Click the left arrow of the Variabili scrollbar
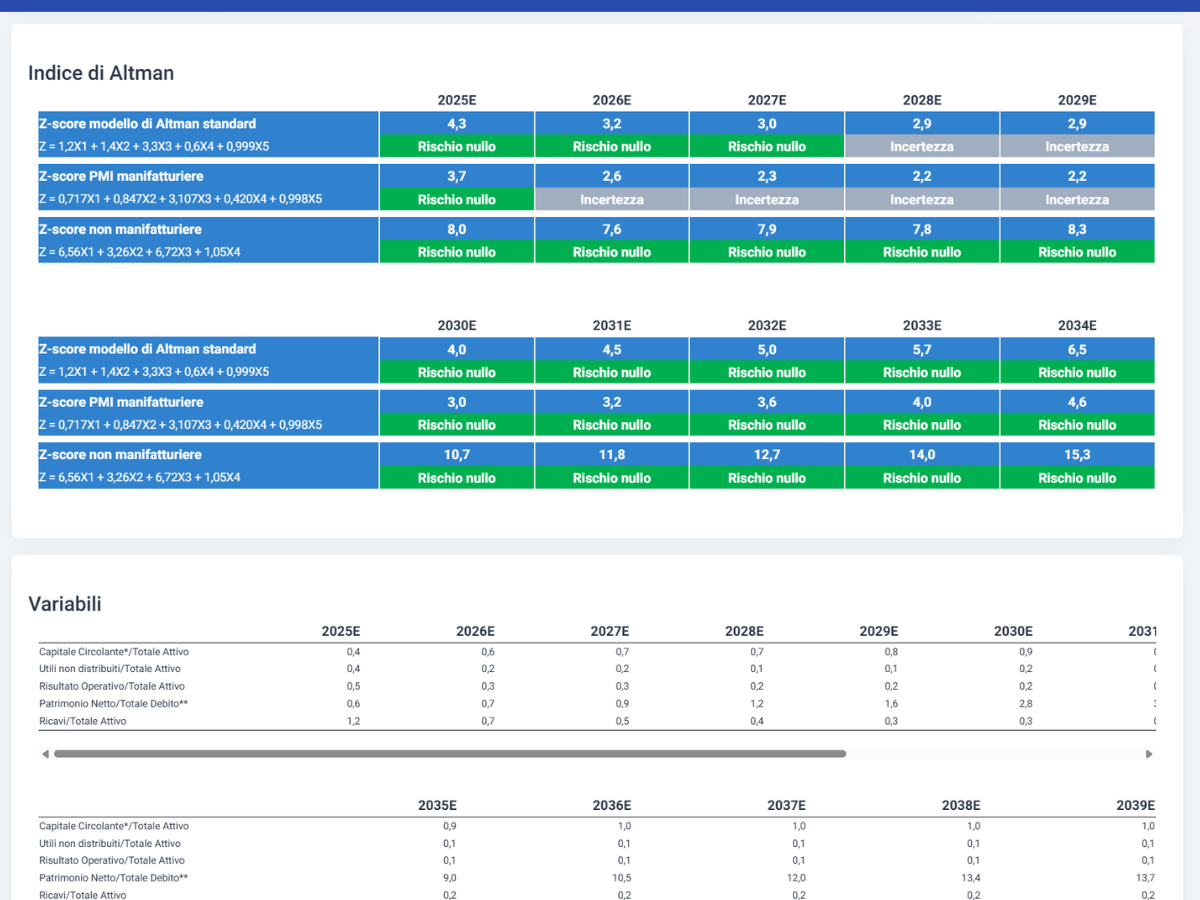The image size is (1200, 900). click(45, 754)
